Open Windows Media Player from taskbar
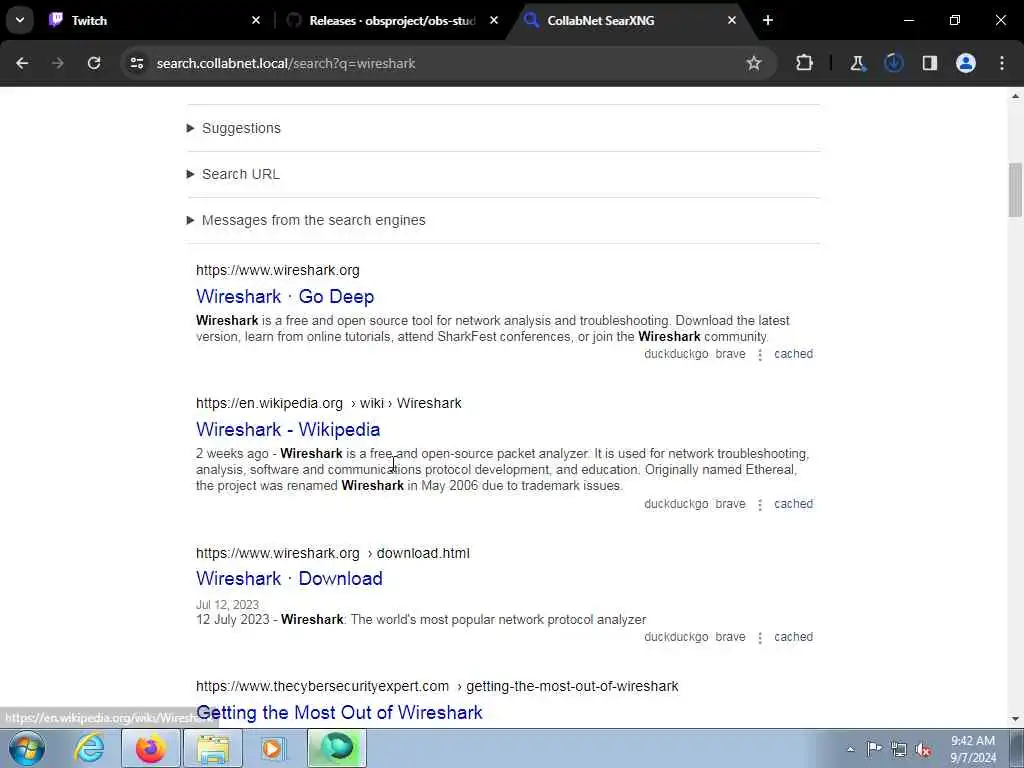 (x=273, y=748)
